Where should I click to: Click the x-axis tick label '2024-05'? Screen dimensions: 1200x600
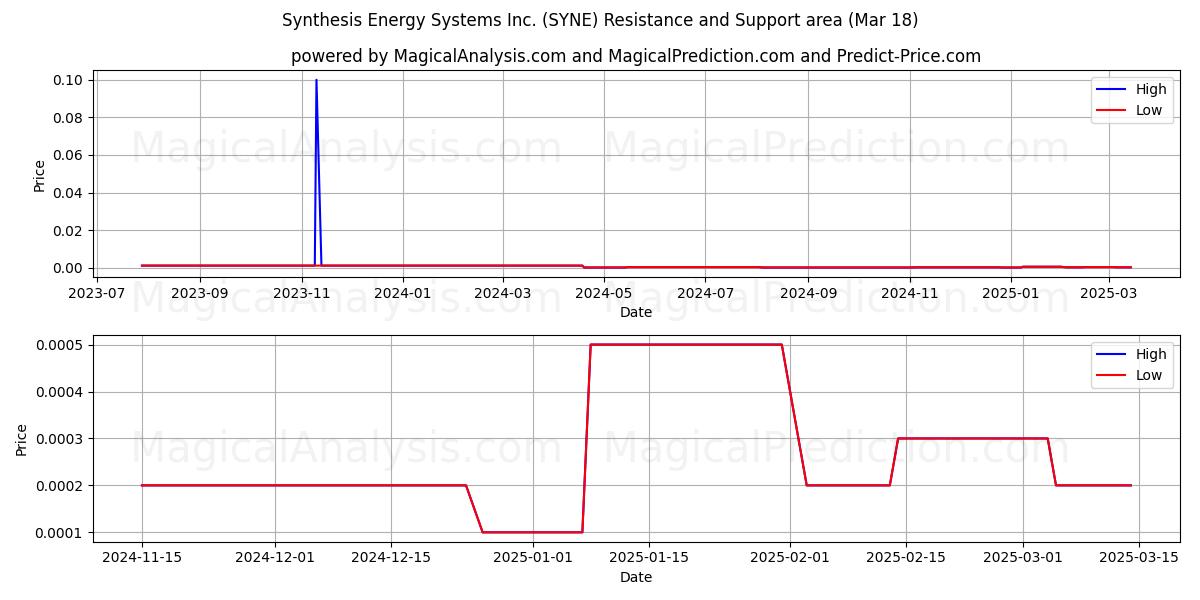tap(604, 293)
